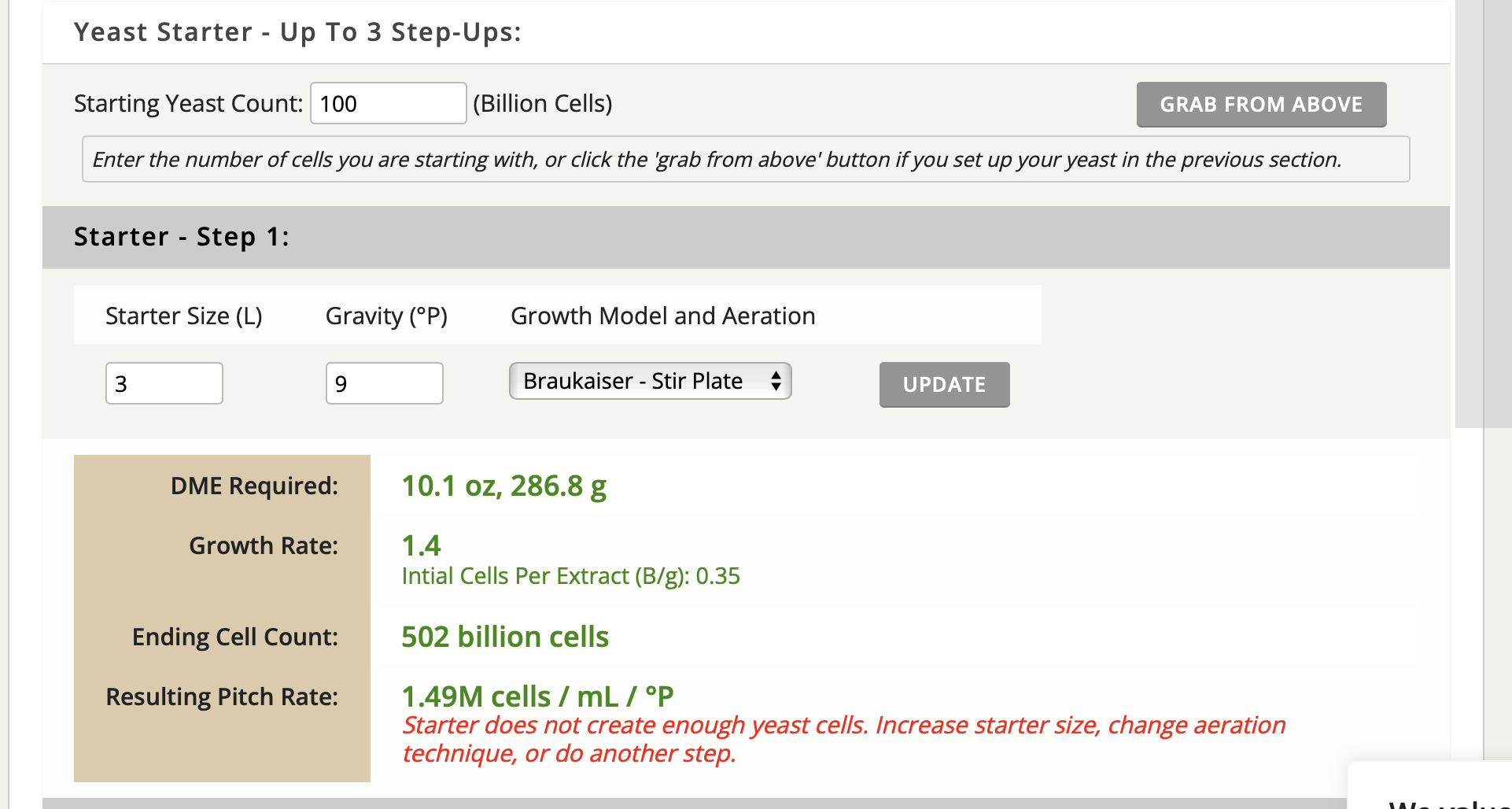Click the italic 'grab from above' hint text
The image size is (1512, 809).
(716, 160)
